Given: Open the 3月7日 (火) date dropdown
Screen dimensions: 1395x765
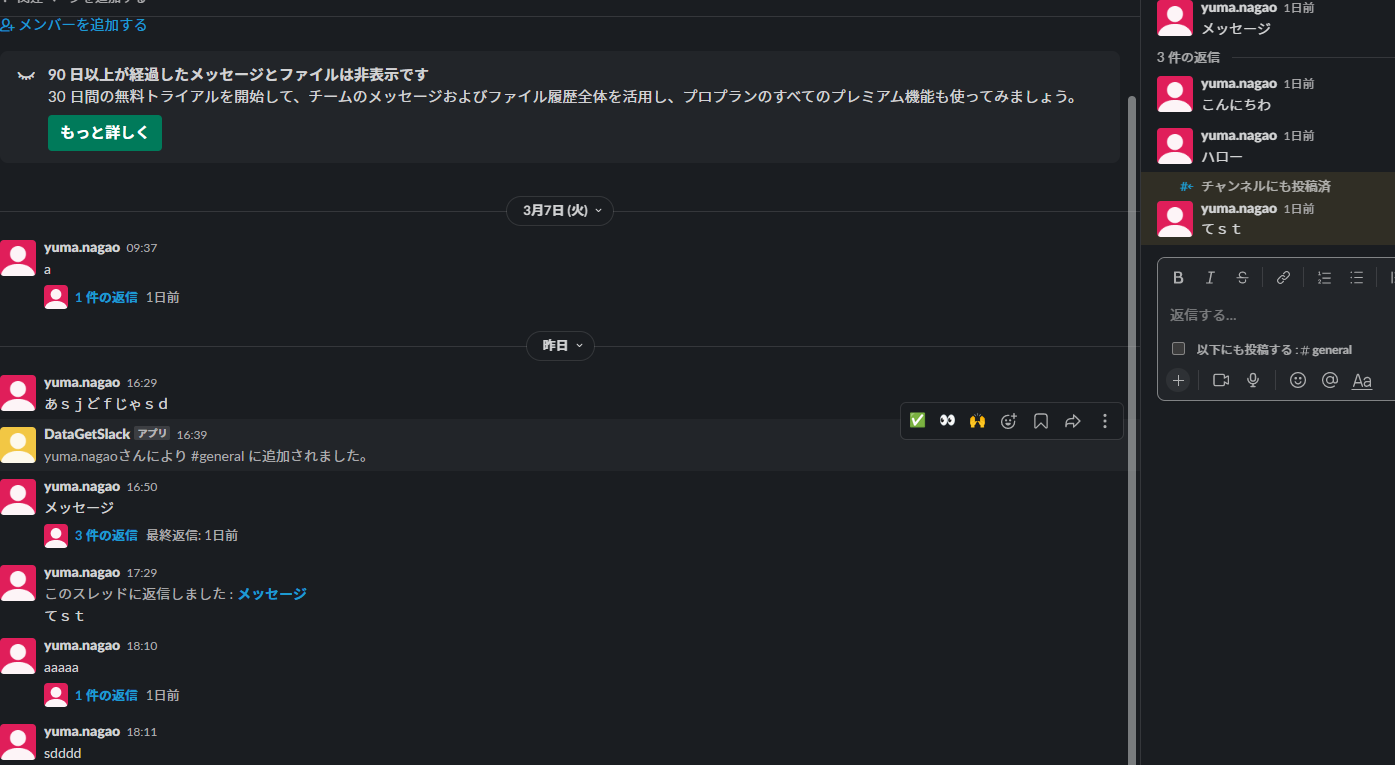Looking at the screenshot, I should [x=560, y=211].
